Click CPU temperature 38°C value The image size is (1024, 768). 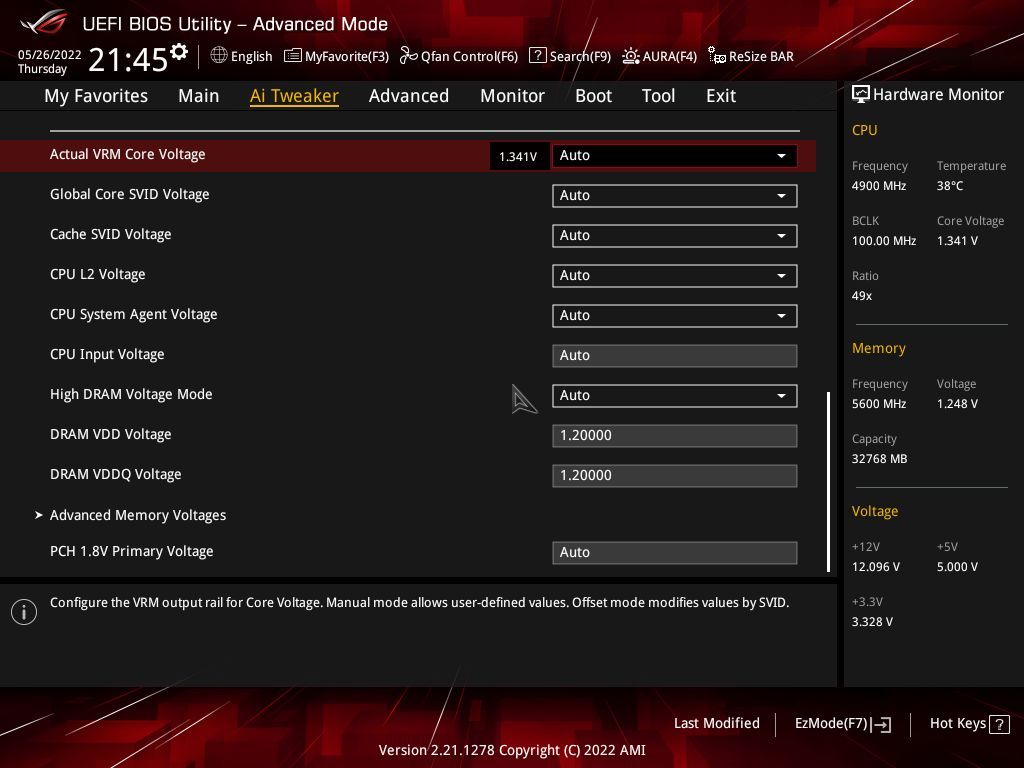click(x=950, y=186)
